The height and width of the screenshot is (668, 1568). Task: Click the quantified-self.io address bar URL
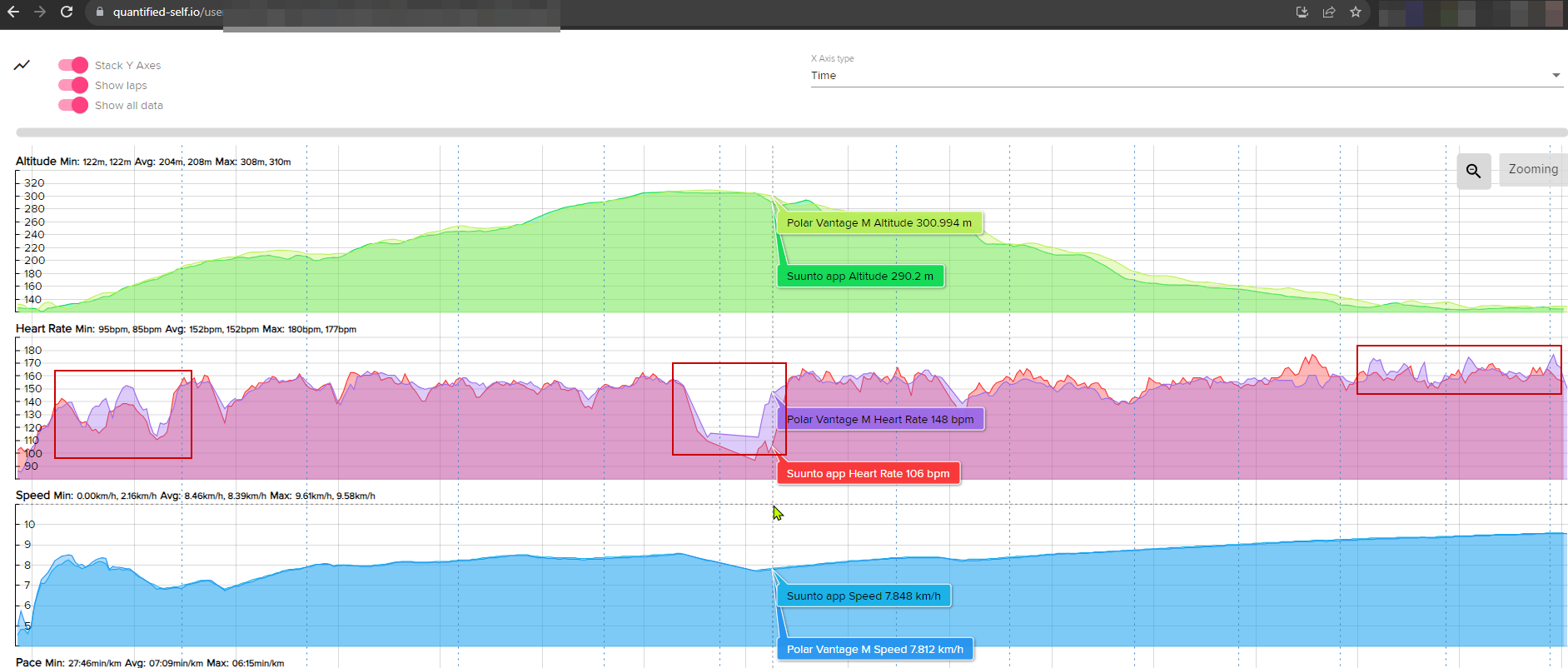point(167,12)
